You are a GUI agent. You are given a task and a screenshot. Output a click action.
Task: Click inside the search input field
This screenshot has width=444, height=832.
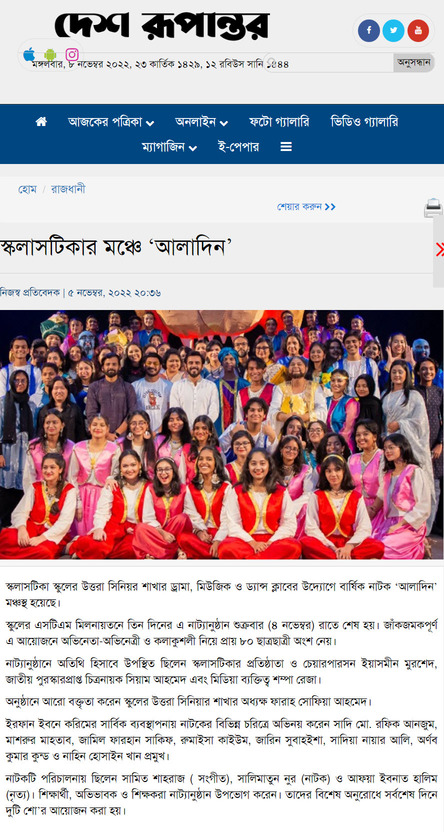pos(329,63)
